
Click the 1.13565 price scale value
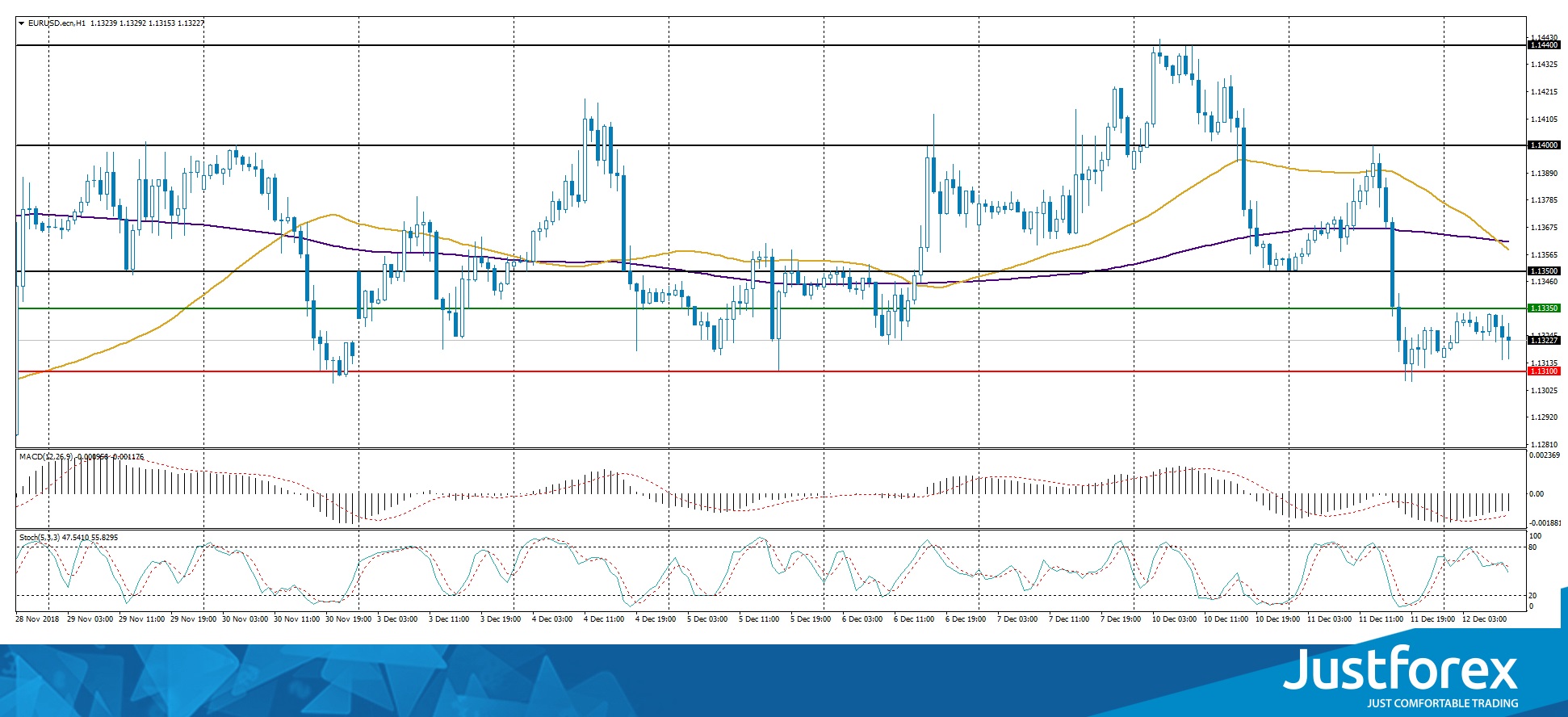(x=1545, y=255)
